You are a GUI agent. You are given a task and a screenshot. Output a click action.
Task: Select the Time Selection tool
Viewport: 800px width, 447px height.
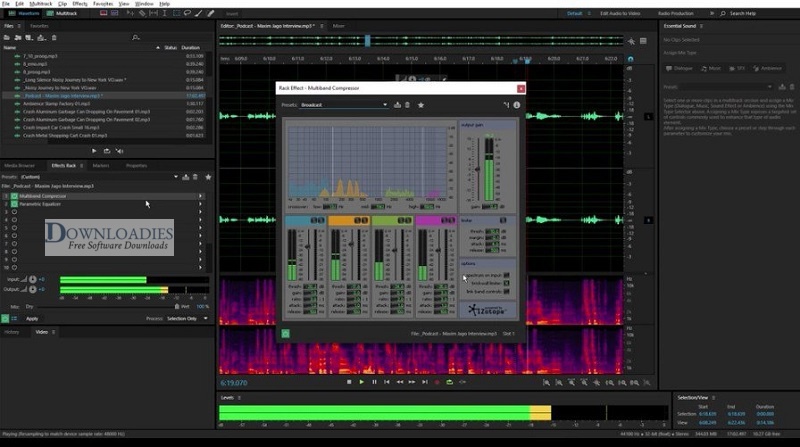pyautogui.click(x=164, y=13)
